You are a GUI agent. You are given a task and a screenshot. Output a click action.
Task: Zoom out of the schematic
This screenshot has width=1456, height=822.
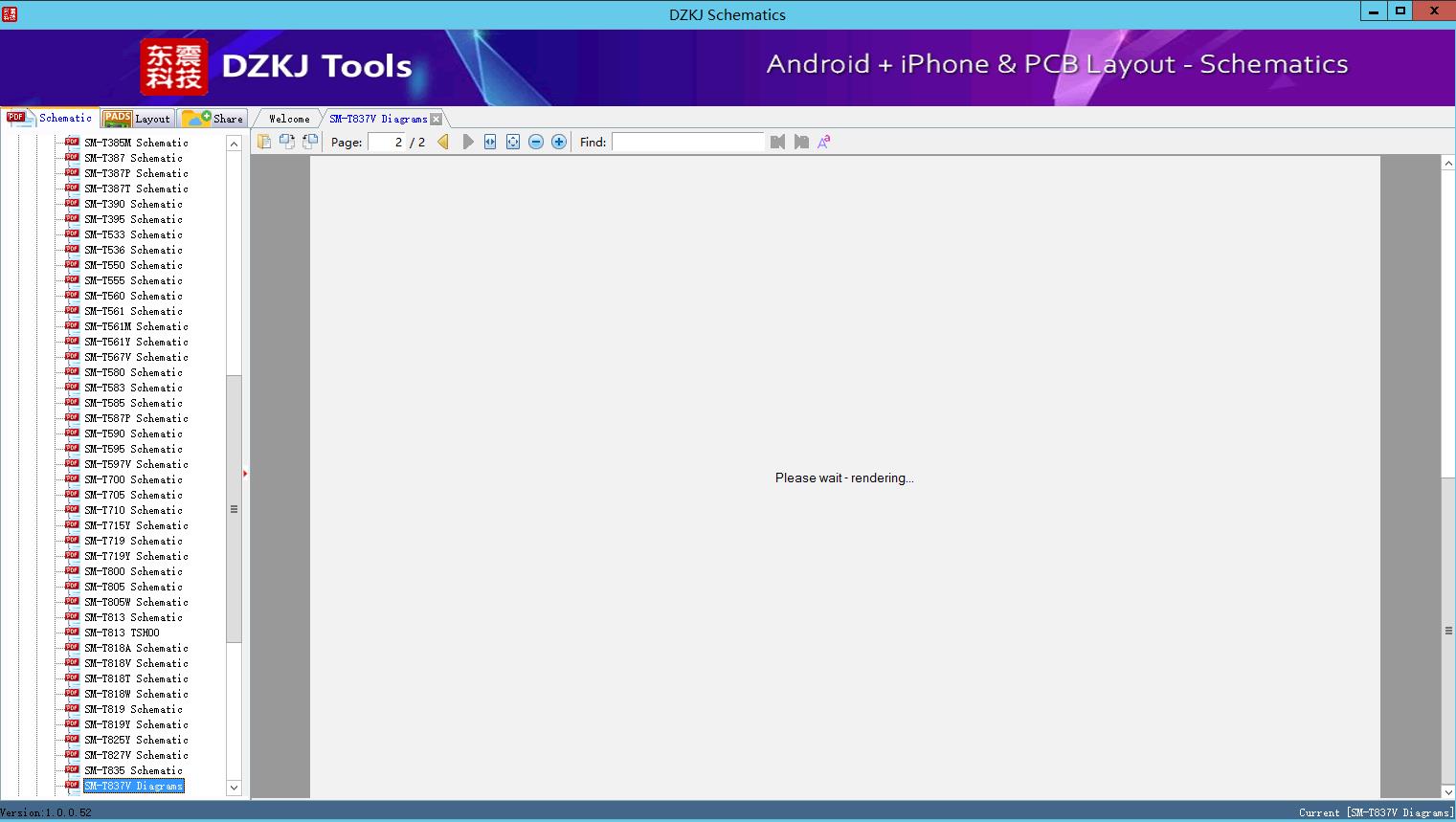coord(536,142)
